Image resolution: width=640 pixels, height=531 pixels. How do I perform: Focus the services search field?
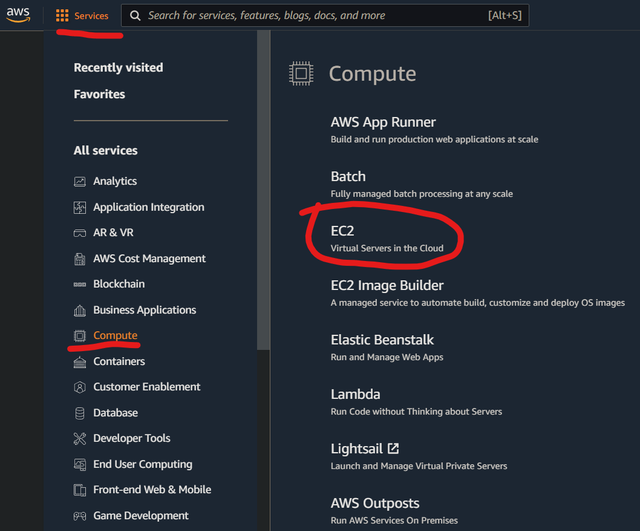point(325,16)
